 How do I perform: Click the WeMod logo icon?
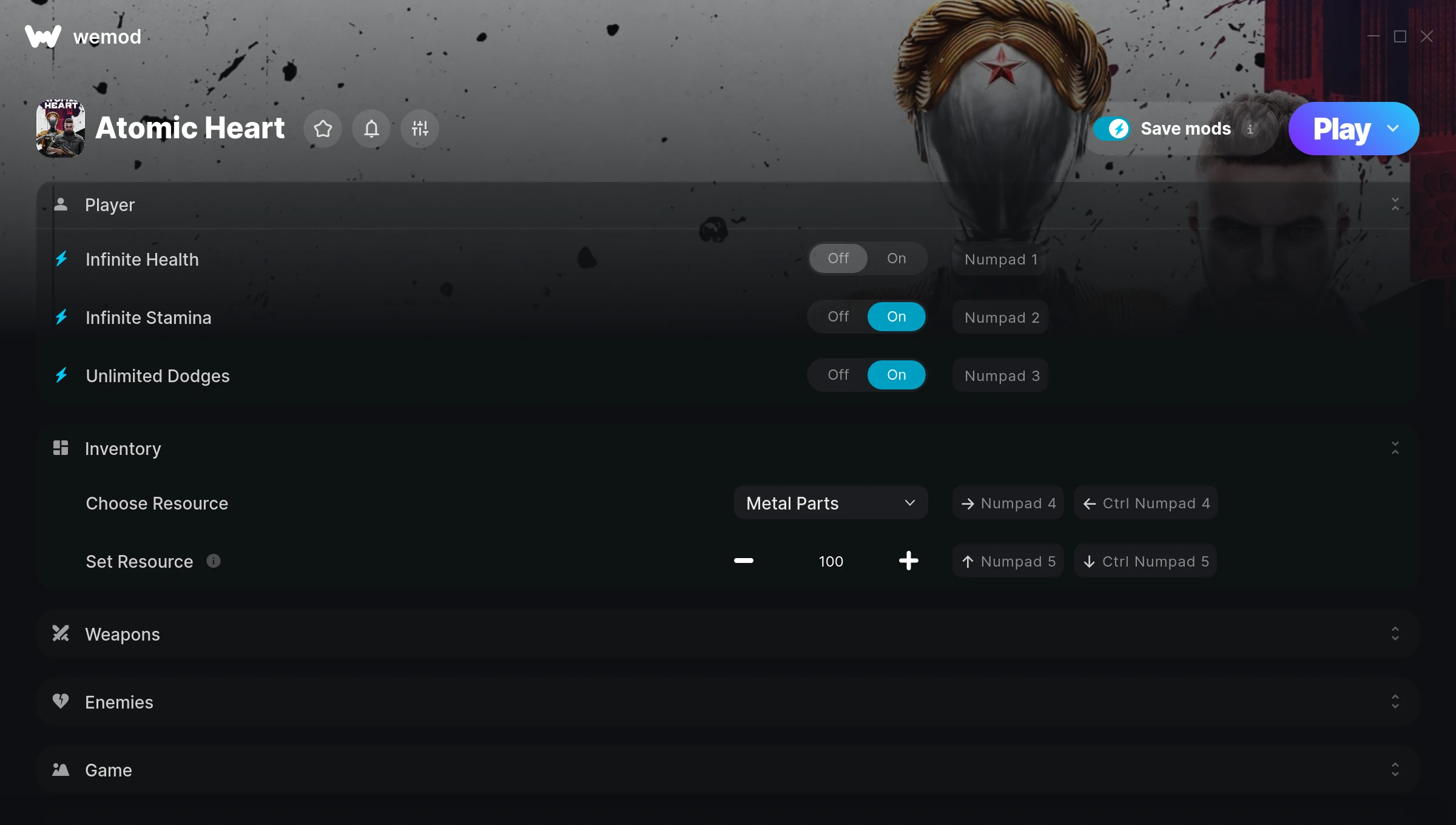pos(43,36)
